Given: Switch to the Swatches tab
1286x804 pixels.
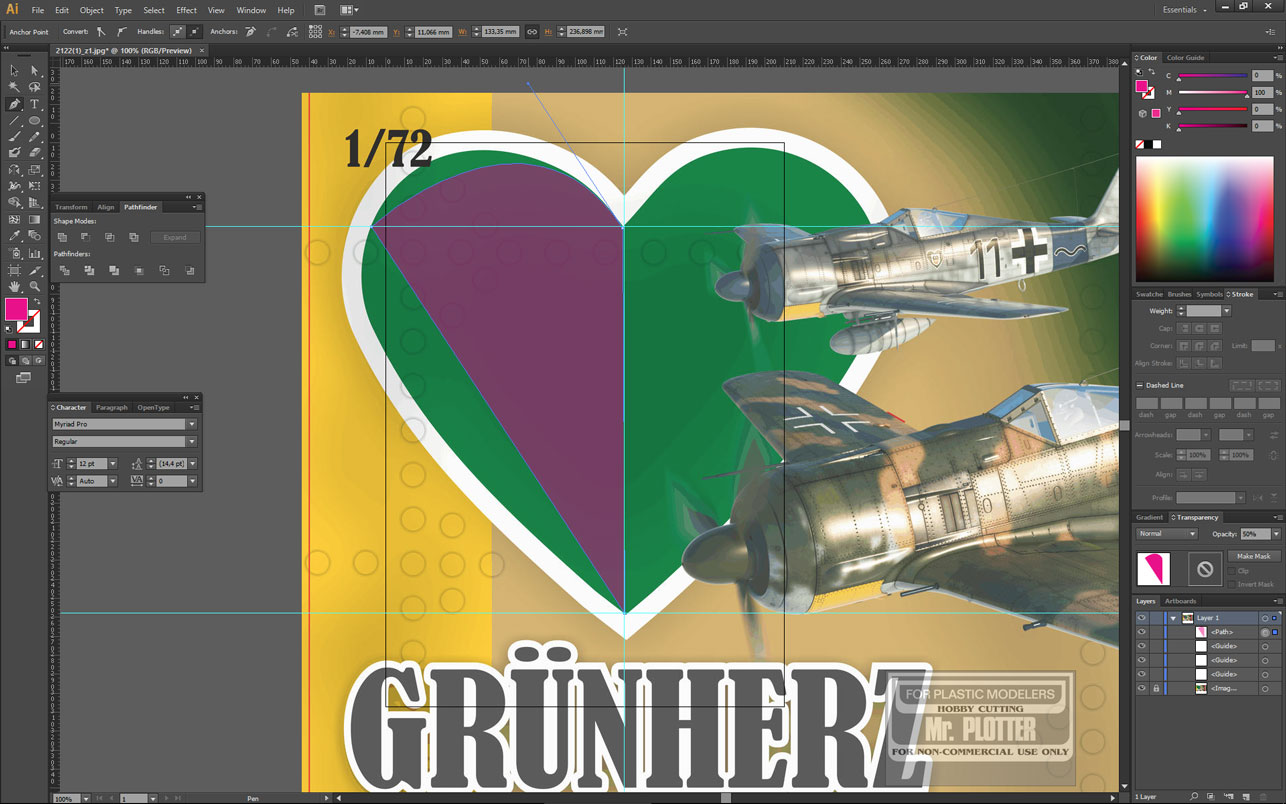Looking at the screenshot, I should pos(1149,294).
